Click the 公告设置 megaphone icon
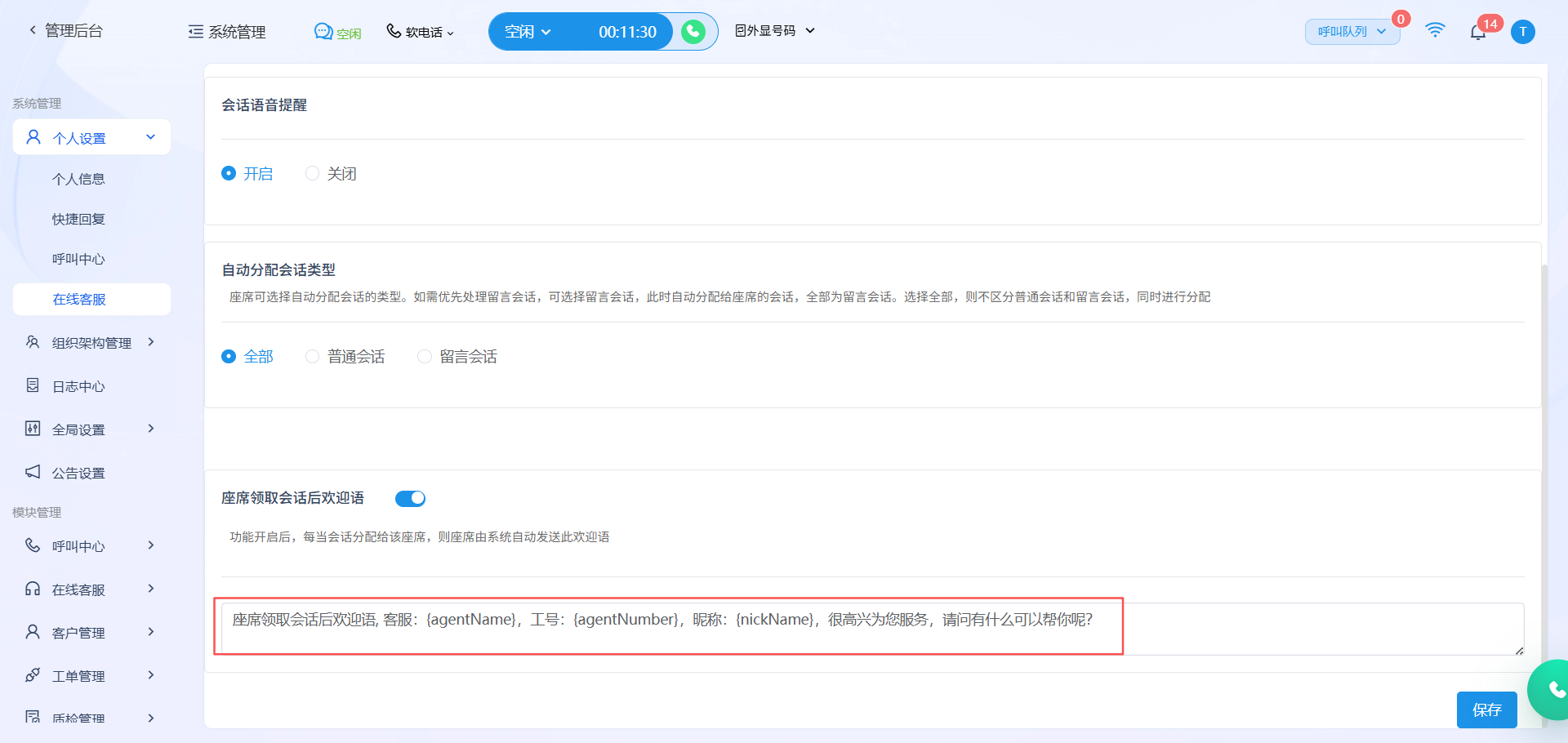 pyautogui.click(x=33, y=472)
